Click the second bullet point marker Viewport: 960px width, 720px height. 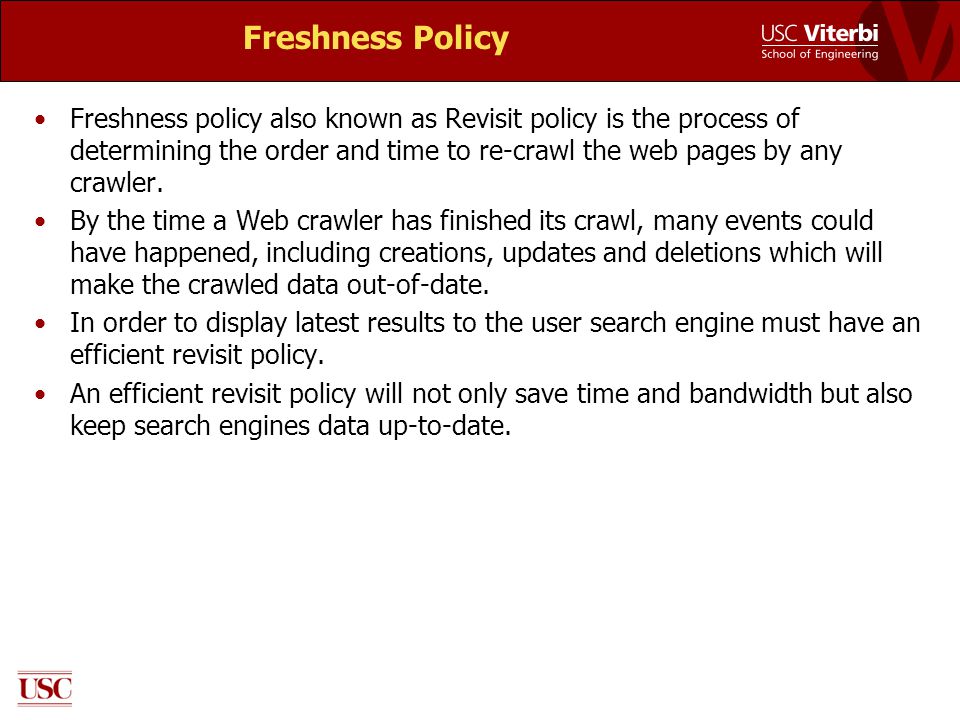[40, 222]
